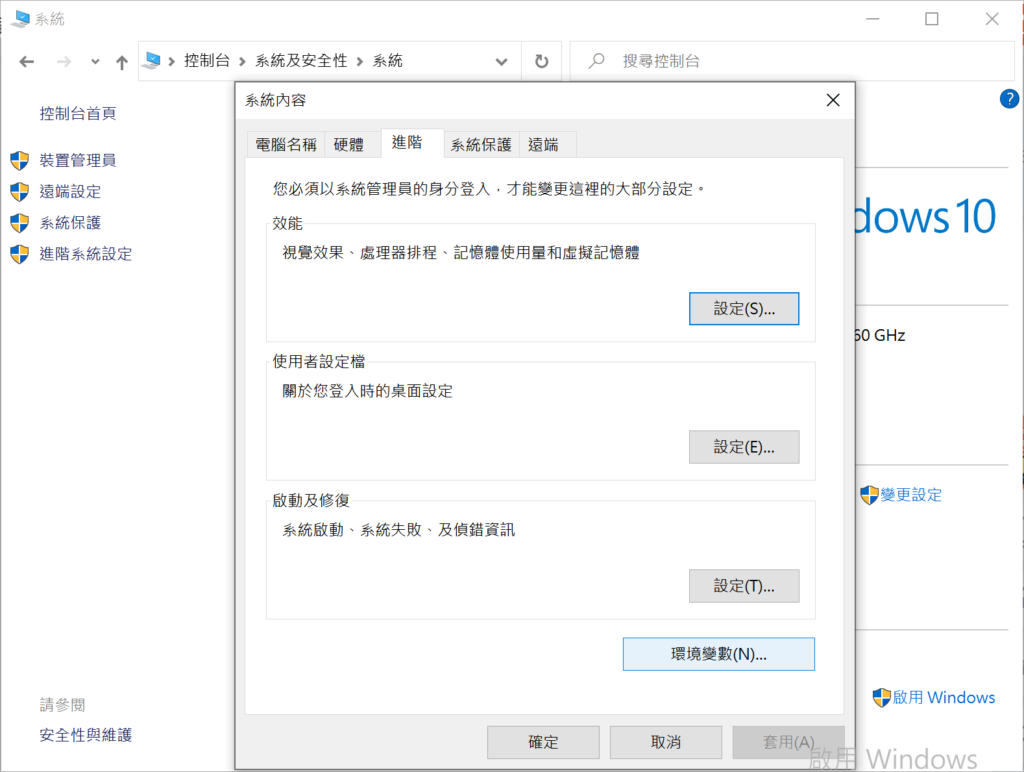This screenshot has width=1024, height=772.
Task: Click the magnifier icon in the search box
Action: pos(596,61)
